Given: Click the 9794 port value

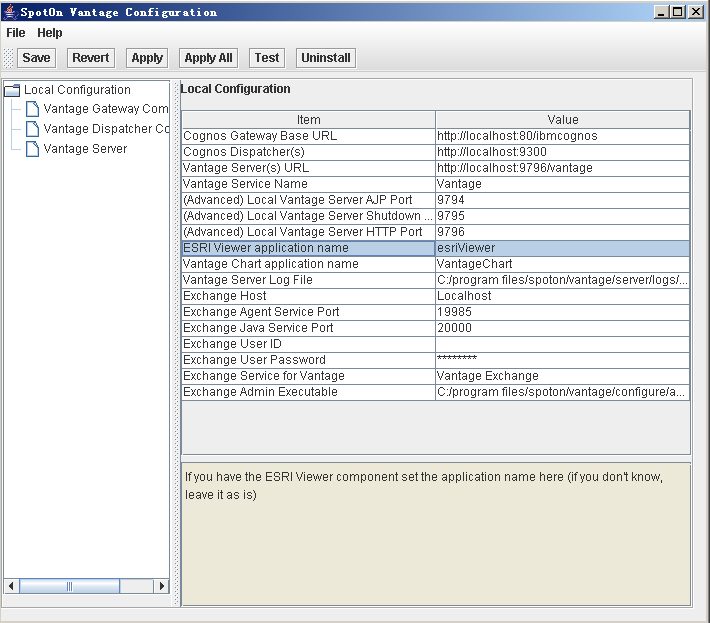Looking at the screenshot, I should 562,200.
